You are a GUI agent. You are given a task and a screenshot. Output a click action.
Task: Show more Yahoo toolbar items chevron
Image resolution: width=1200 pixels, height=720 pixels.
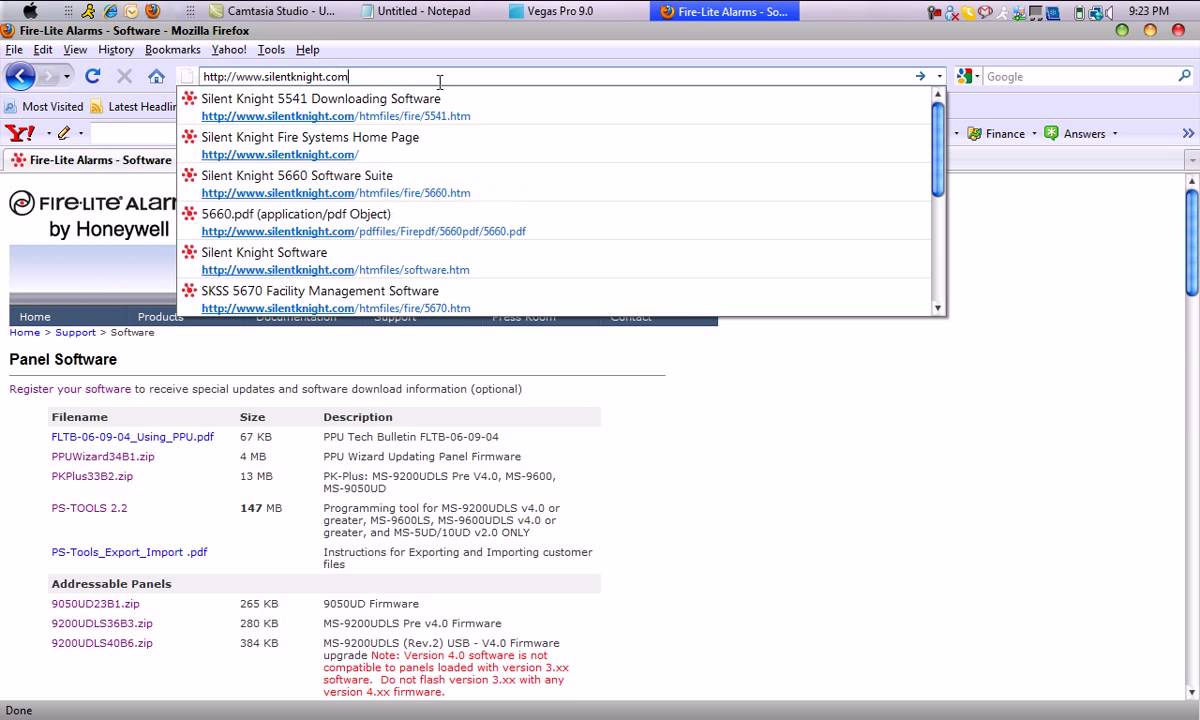coord(1188,133)
